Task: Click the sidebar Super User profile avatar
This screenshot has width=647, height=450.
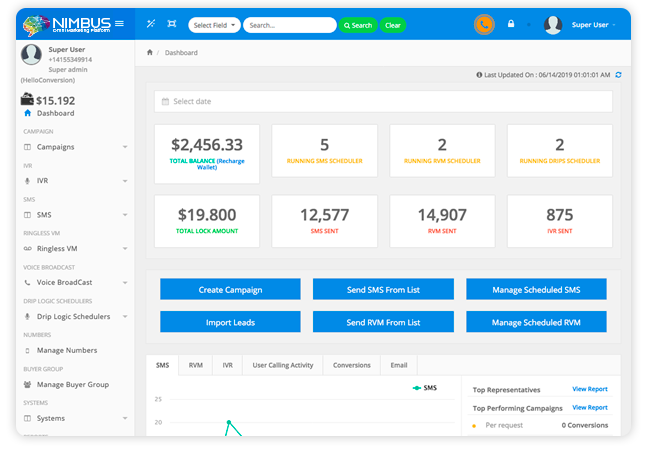Action: click(x=31, y=54)
